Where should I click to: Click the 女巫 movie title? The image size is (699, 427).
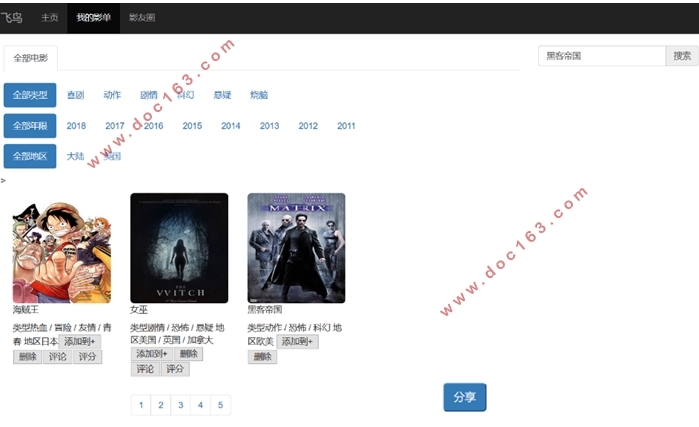point(139,309)
